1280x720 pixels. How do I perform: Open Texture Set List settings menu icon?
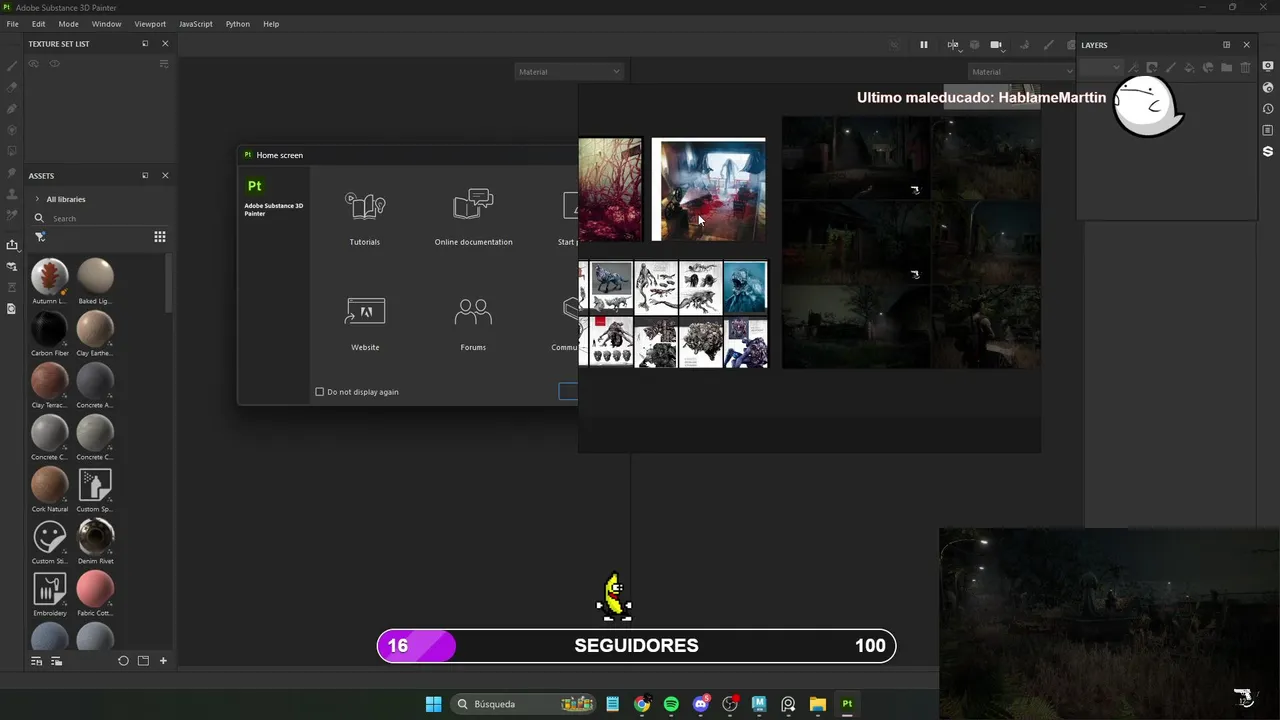coord(164,64)
